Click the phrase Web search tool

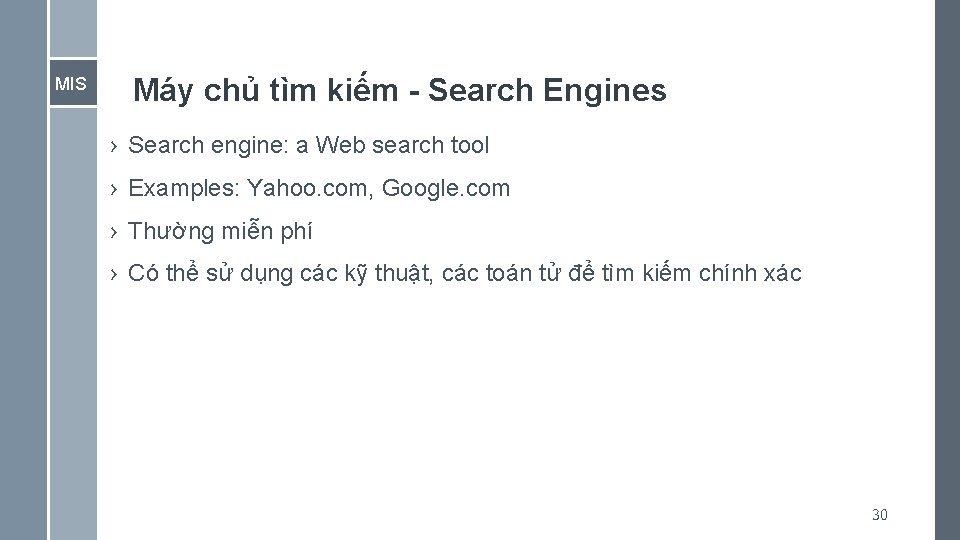point(402,145)
